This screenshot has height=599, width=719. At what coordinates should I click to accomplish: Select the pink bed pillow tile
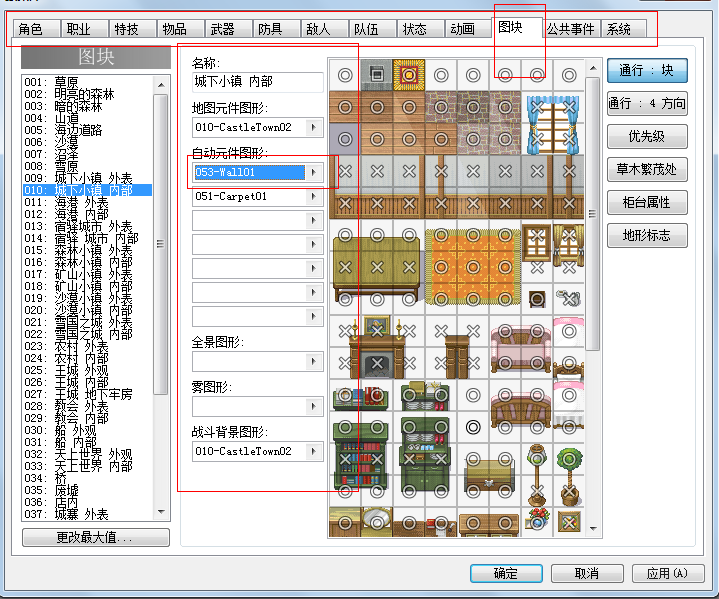[569, 331]
